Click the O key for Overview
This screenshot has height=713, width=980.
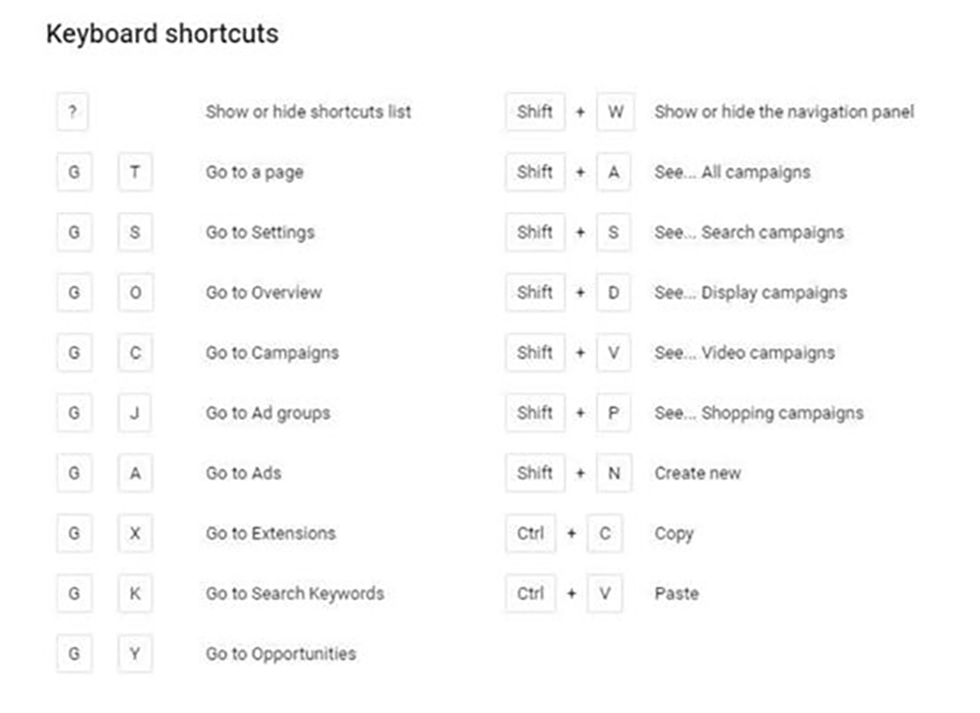point(135,292)
